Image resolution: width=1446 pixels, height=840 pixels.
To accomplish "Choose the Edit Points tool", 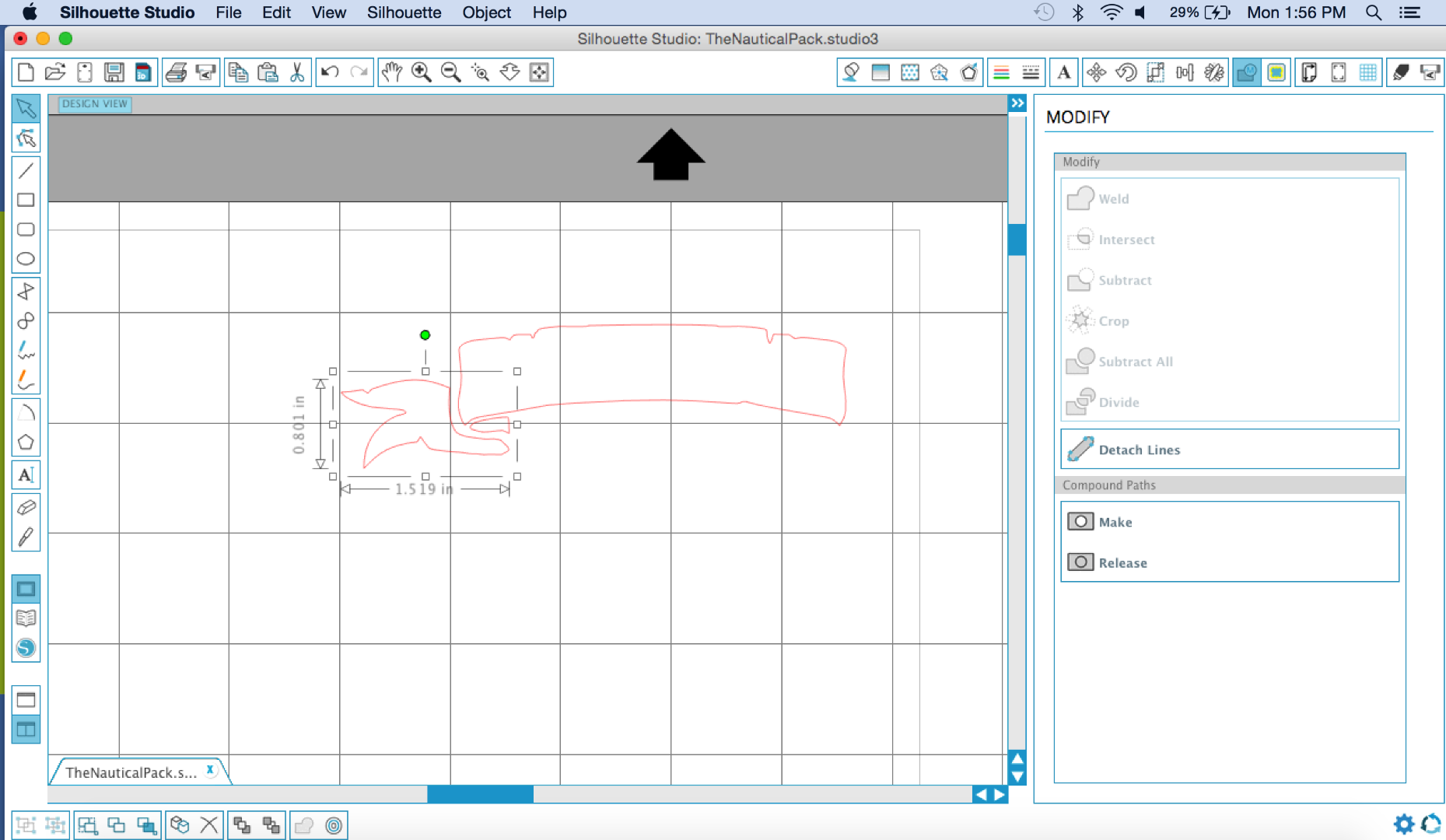I will coord(26,138).
